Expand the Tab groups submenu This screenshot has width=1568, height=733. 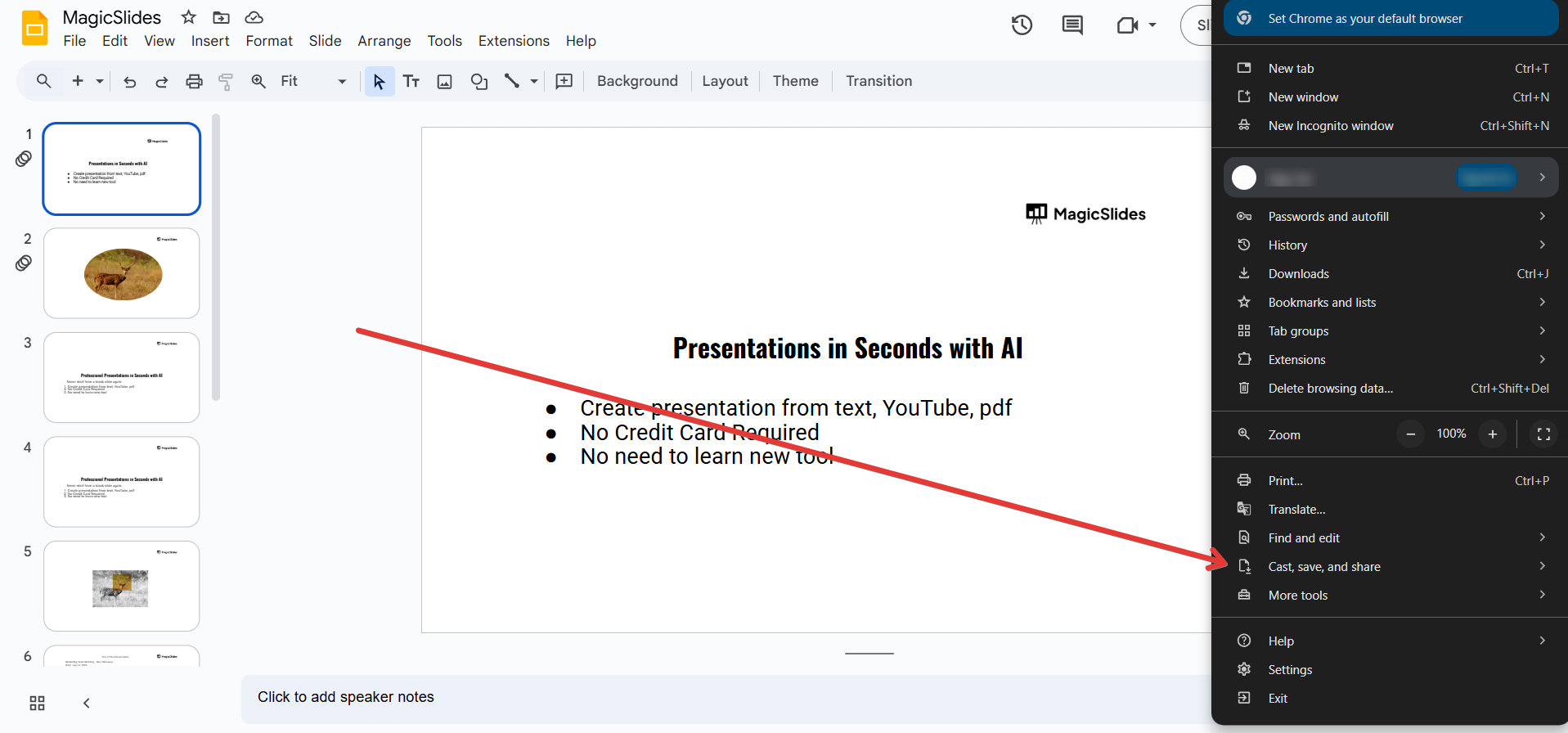pos(1391,331)
